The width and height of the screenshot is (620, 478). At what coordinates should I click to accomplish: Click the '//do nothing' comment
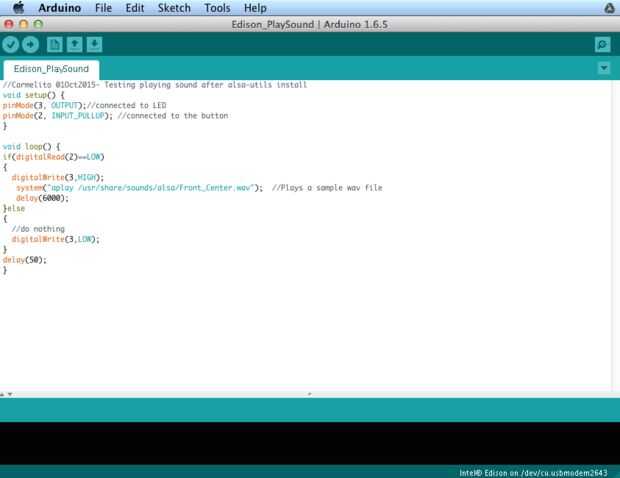(38, 229)
